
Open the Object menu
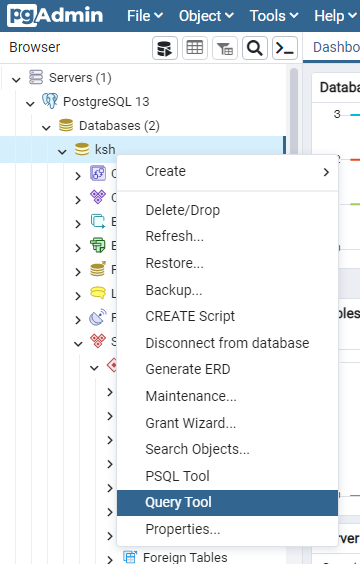(206, 16)
